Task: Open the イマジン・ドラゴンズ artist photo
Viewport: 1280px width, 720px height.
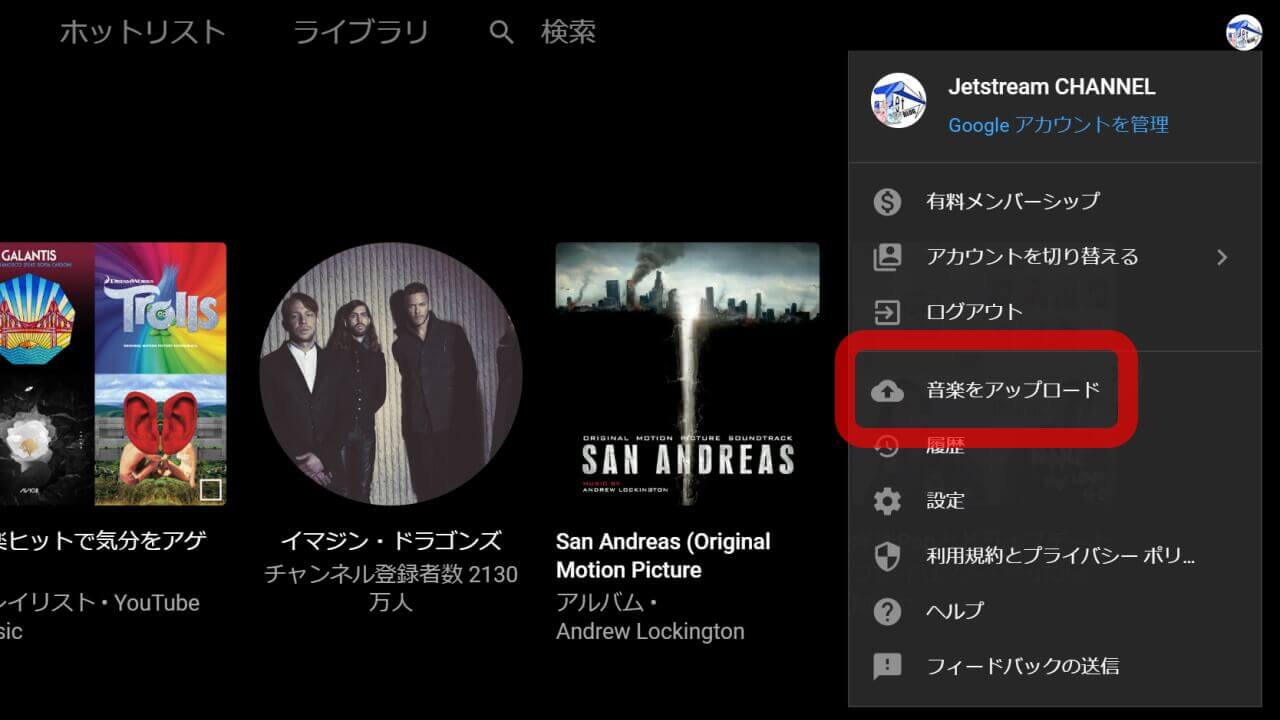Action: [x=390, y=373]
